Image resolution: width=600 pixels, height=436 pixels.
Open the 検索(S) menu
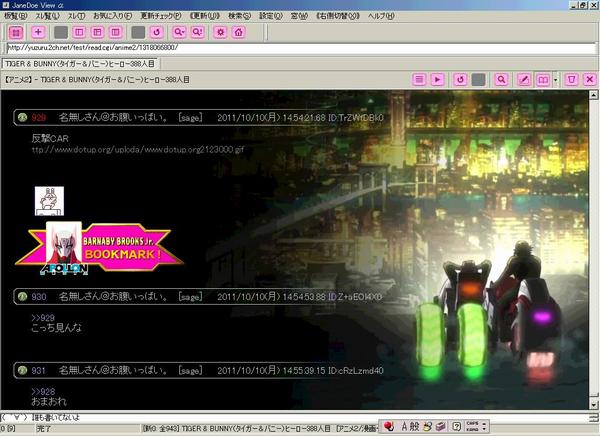coord(240,16)
